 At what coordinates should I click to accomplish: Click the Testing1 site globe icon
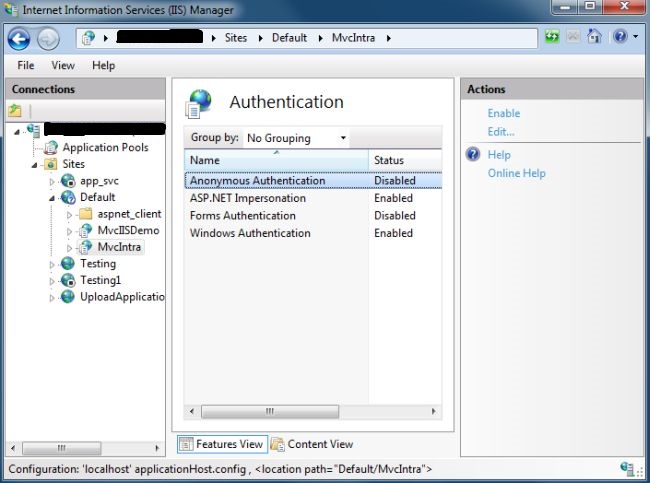point(68,280)
